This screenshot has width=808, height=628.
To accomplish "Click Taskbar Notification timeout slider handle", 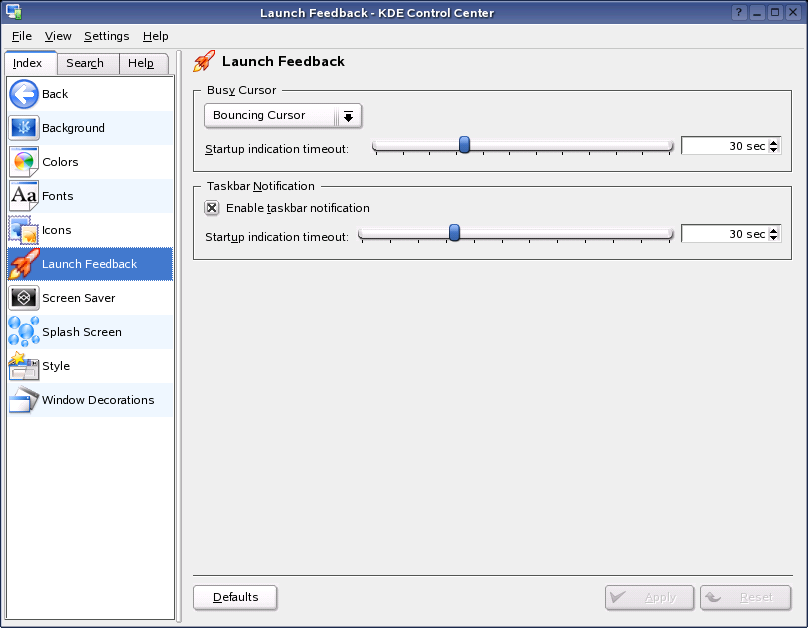I will 454,233.
